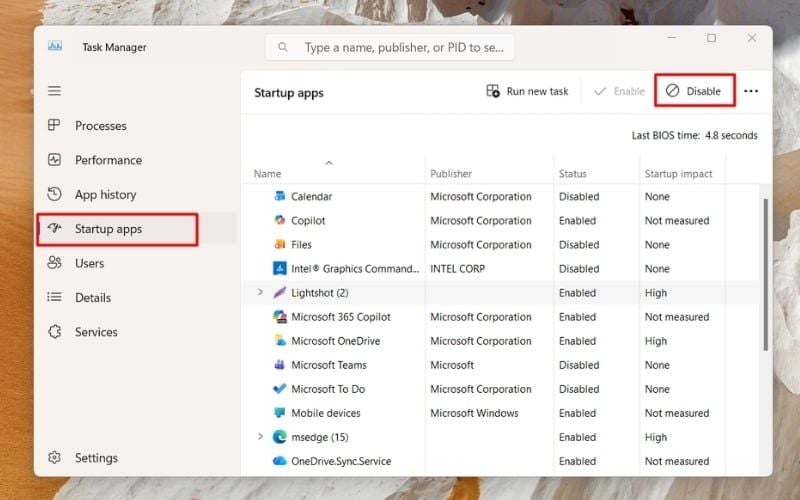Screen dimensions: 800x500
Task: Click the INTEL CORP publisher cell
Action: pyautogui.click(x=457, y=268)
